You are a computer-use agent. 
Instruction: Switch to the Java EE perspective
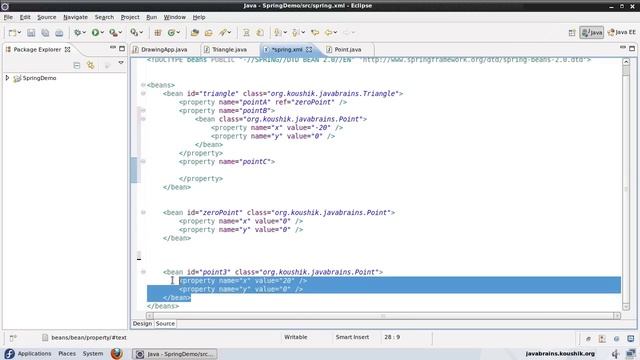pyautogui.click(x=622, y=33)
